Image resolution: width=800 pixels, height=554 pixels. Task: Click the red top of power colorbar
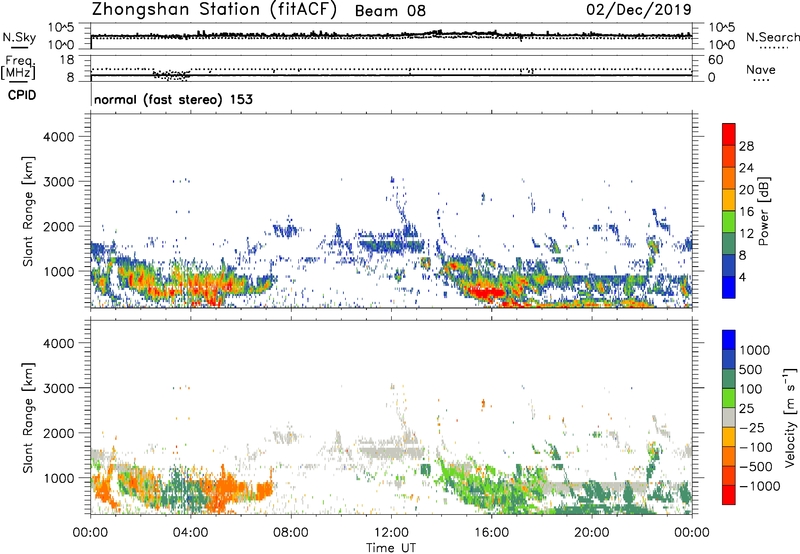(x=729, y=134)
